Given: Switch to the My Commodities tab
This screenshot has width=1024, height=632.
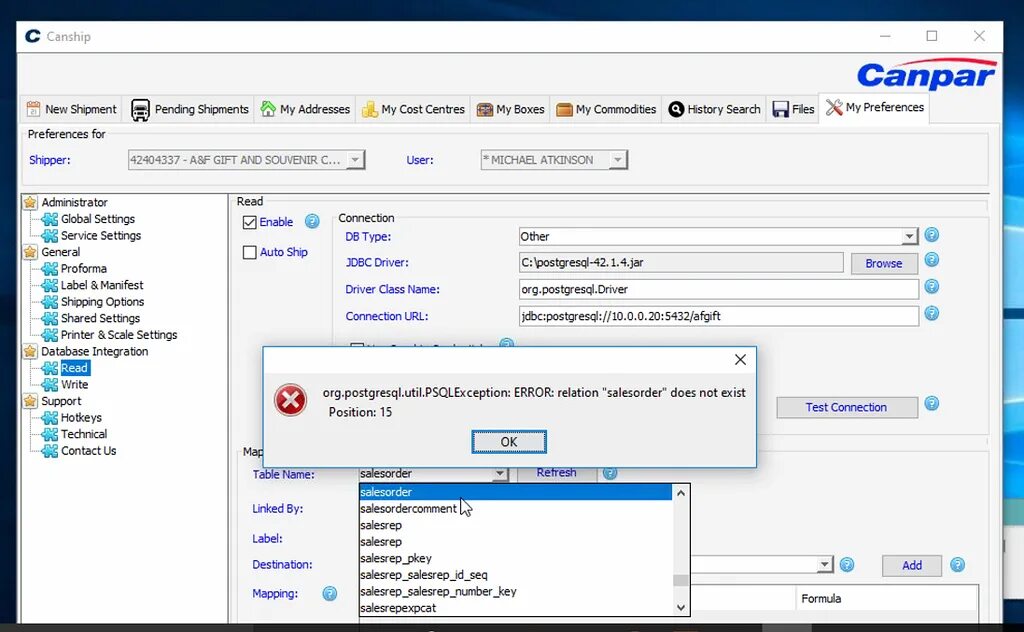Looking at the screenshot, I should pyautogui.click(x=607, y=109).
